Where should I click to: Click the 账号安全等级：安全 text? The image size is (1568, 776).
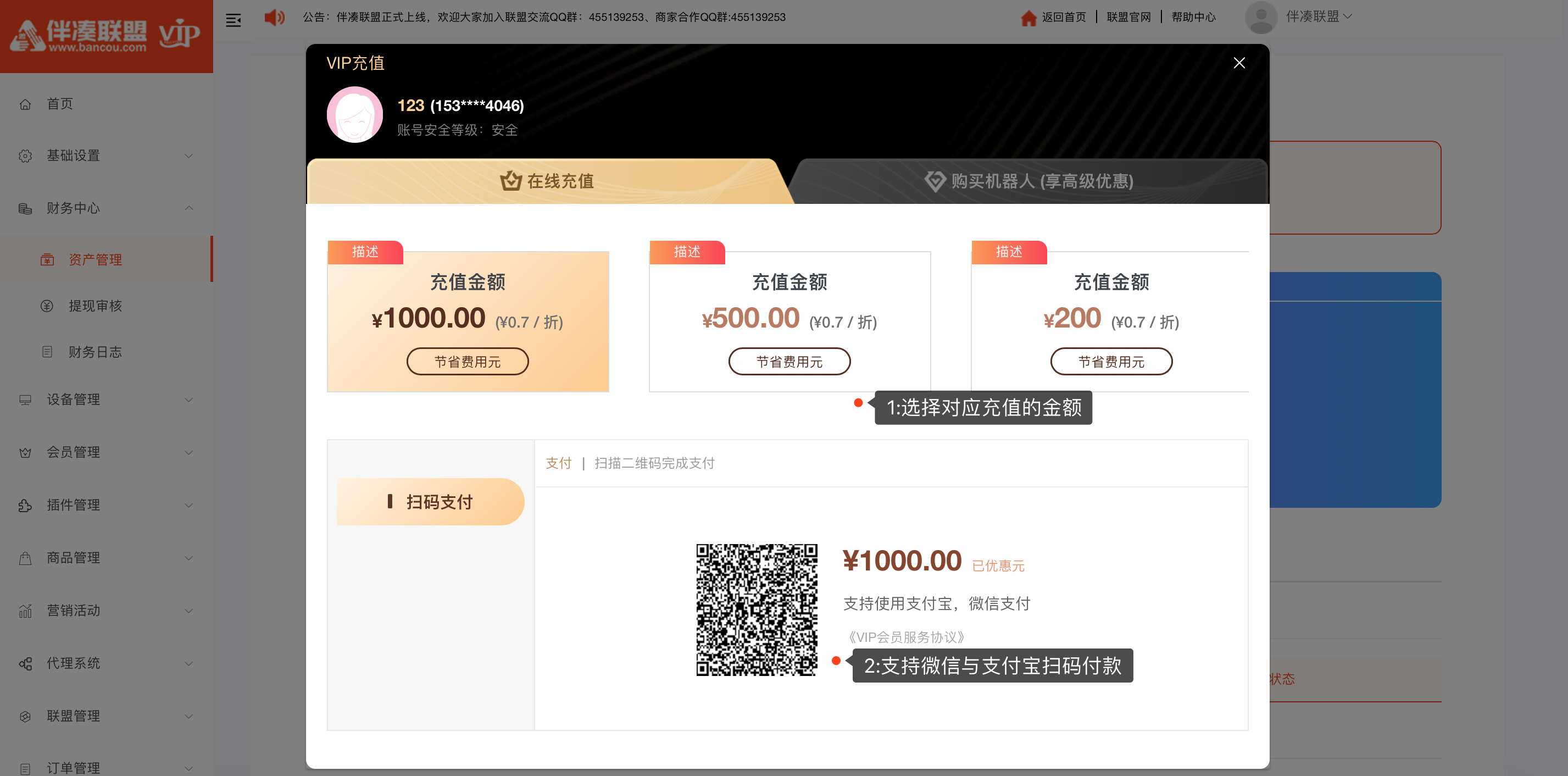[457, 130]
